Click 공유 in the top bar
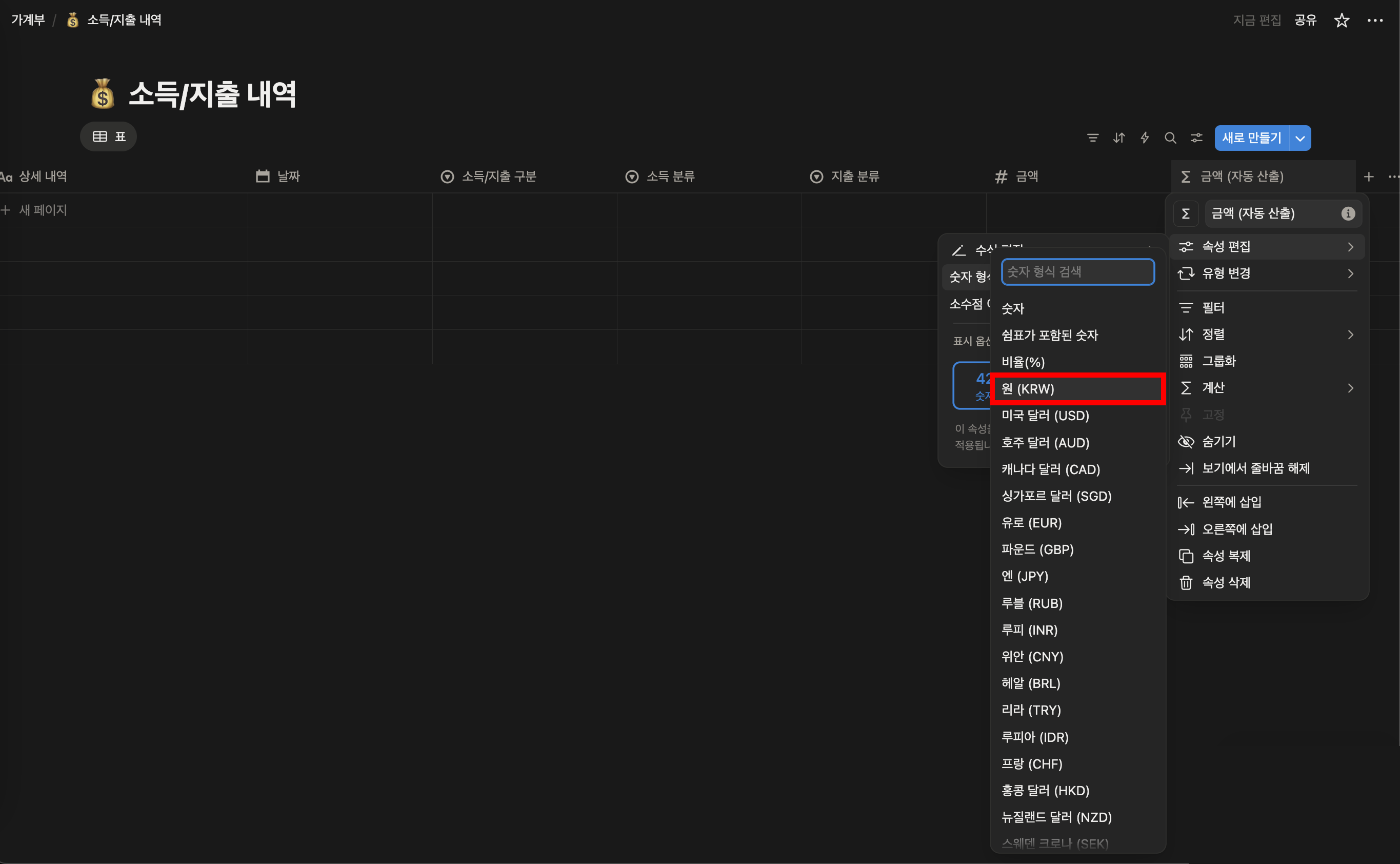The width and height of the screenshot is (1400, 864). tap(1305, 21)
